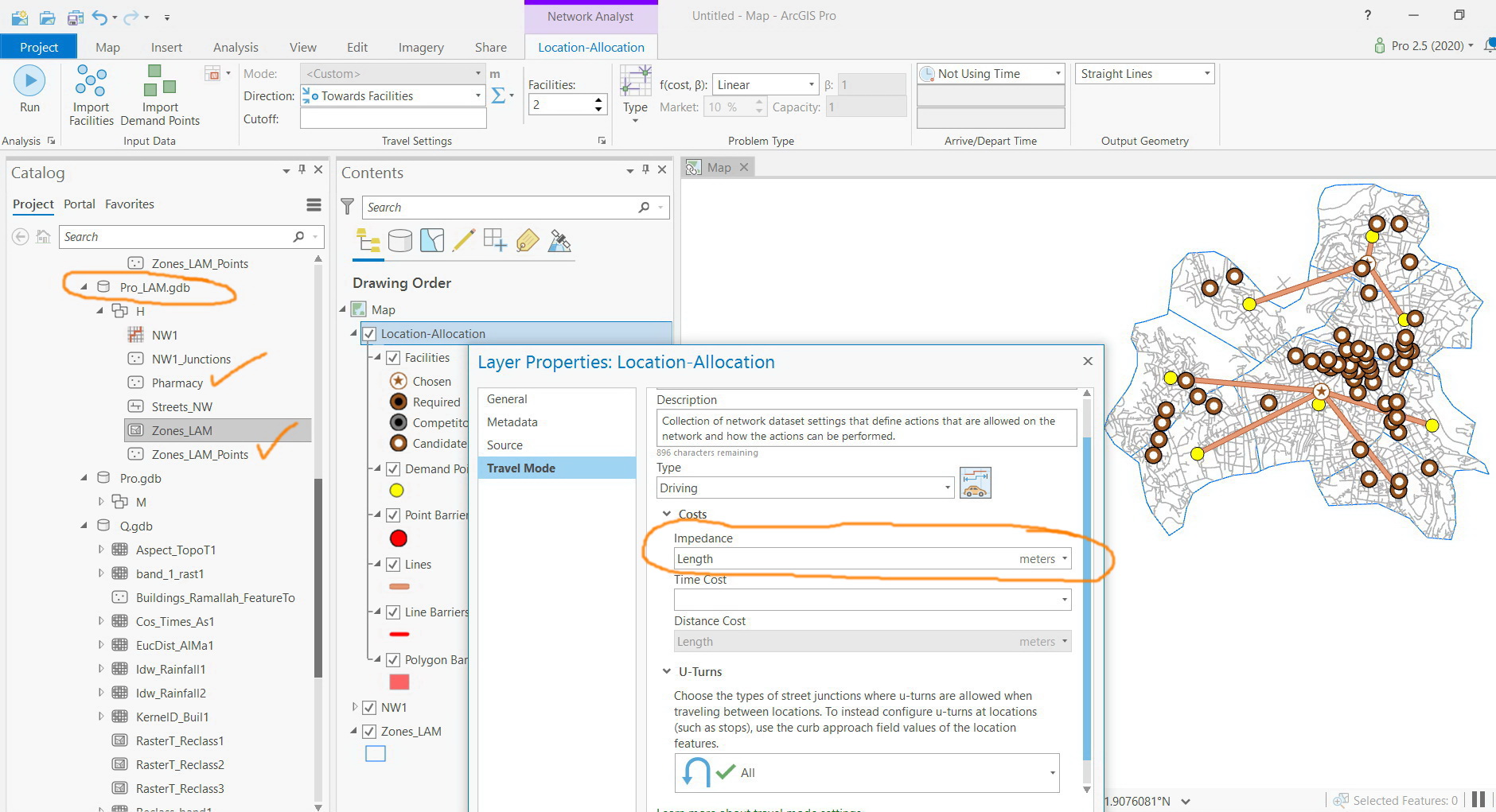This screenshot has height=812, width=1496.
Task: Open an existing project via the folder icon
Action: click(x=47, y=17)
